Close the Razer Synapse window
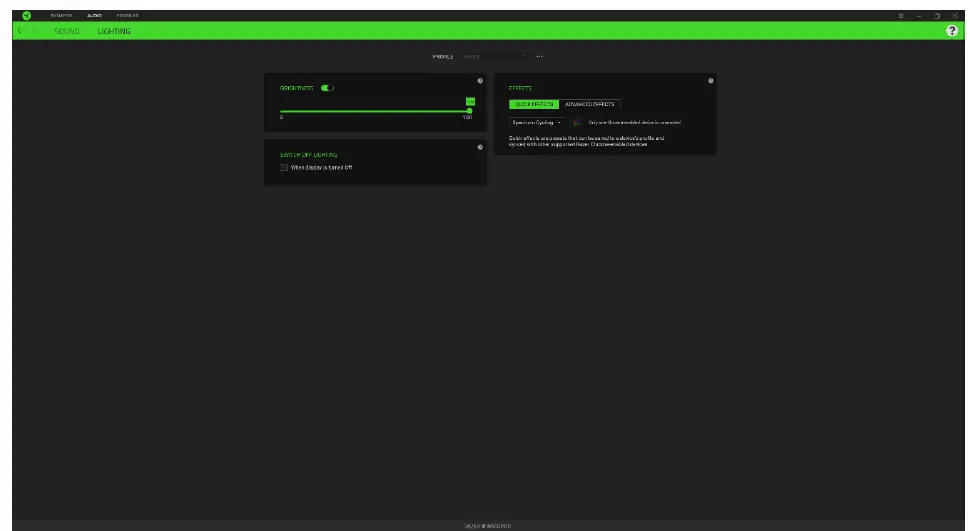This screenshot has height=531, width=970. coord(955,15)
